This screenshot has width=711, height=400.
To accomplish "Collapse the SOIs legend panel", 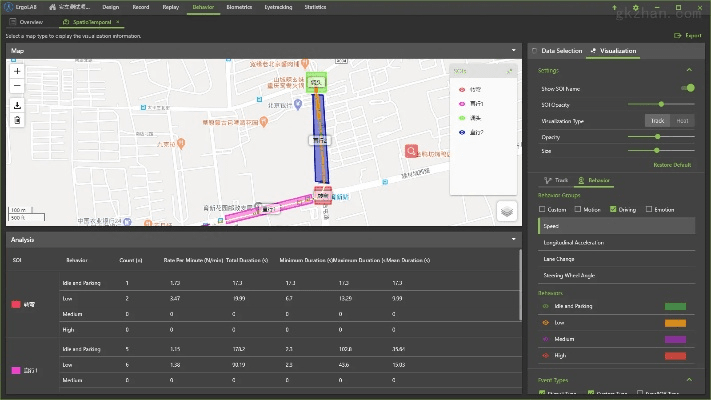I will (x=510, y=71).
